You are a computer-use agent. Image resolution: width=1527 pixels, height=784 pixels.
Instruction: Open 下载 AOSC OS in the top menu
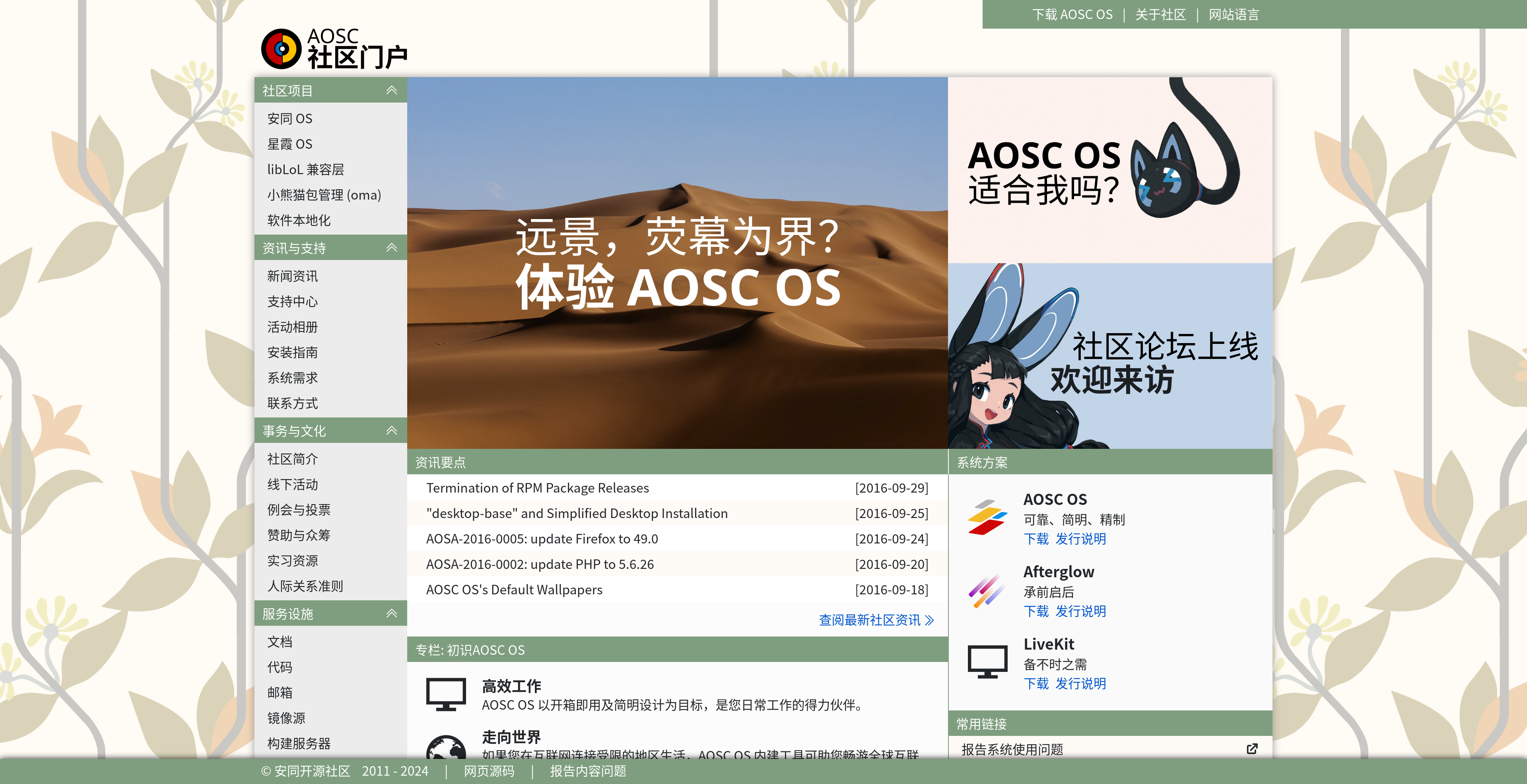click(x=1073, y=14)
